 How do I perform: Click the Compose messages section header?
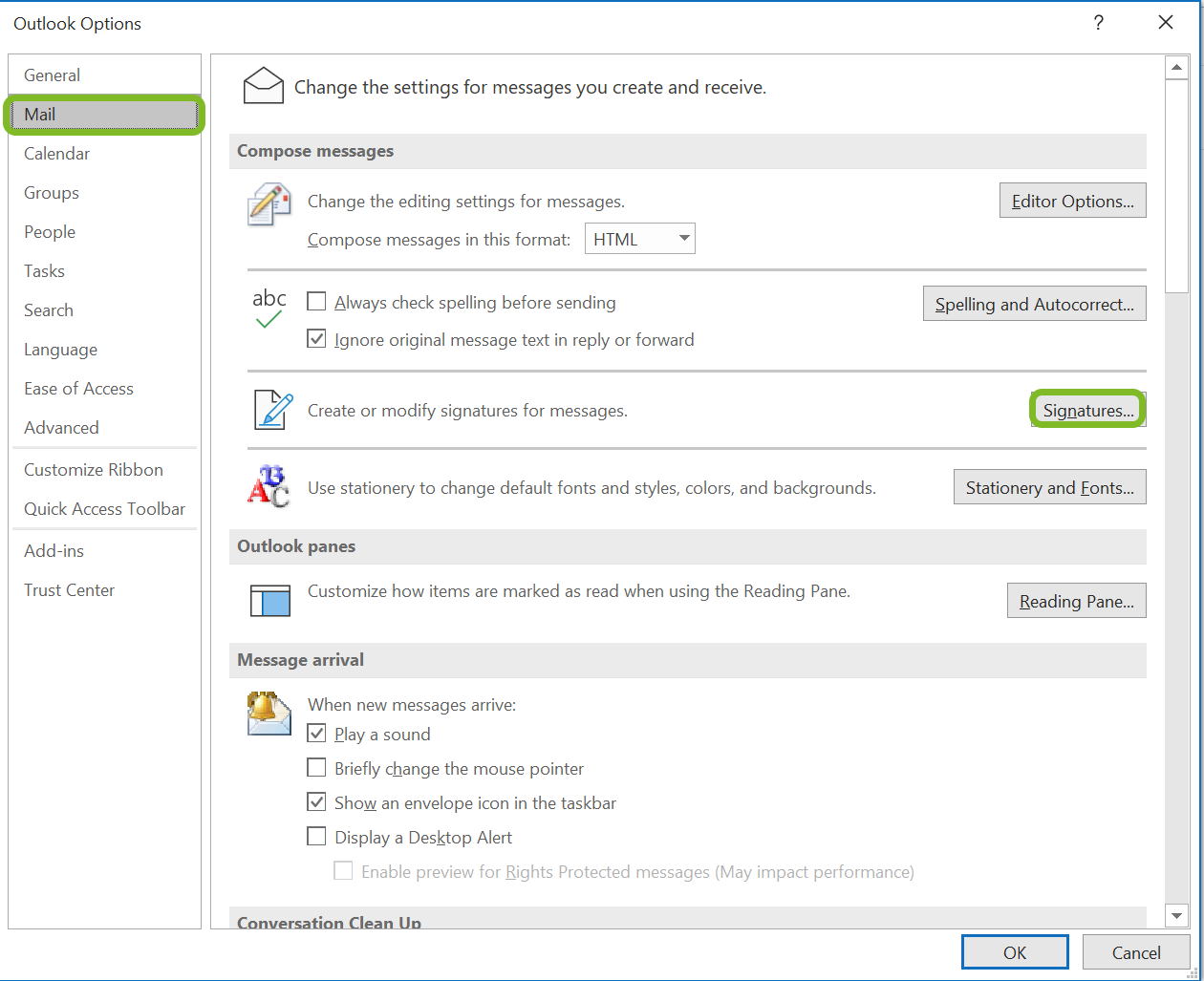click(x=687, y=151)
